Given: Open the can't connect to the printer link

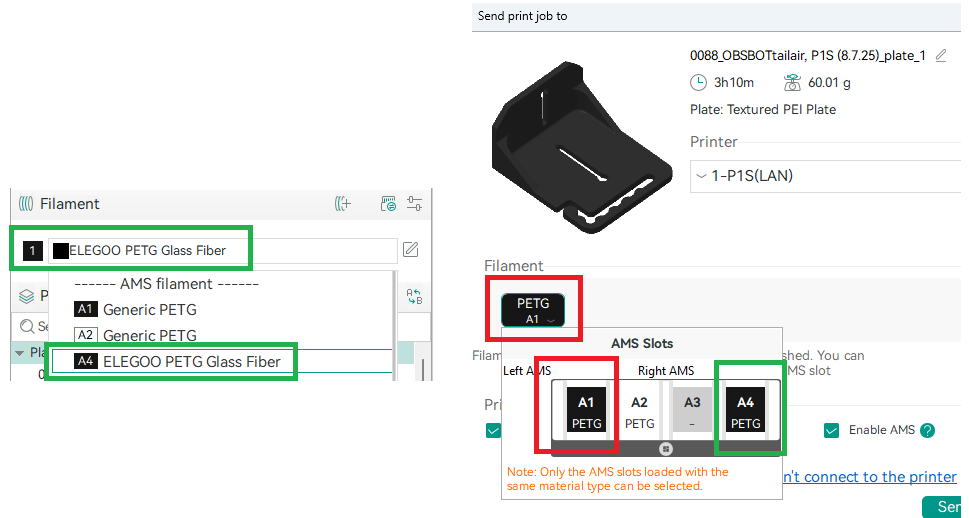Looking at the screenshot, I should [x=870, y=477].
